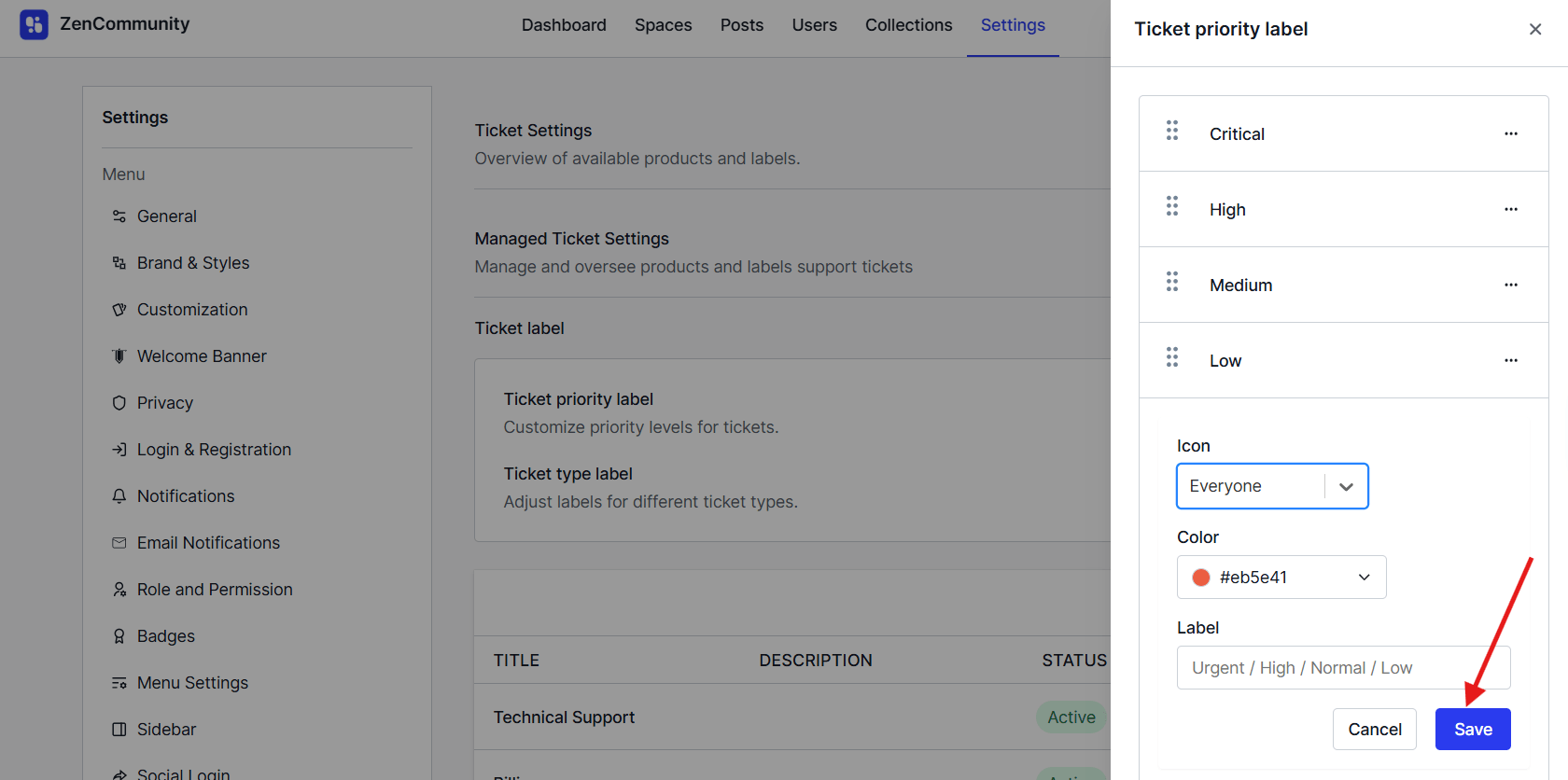Open more options for Medium priority
1568x780 pixels.
(1511, 285)
